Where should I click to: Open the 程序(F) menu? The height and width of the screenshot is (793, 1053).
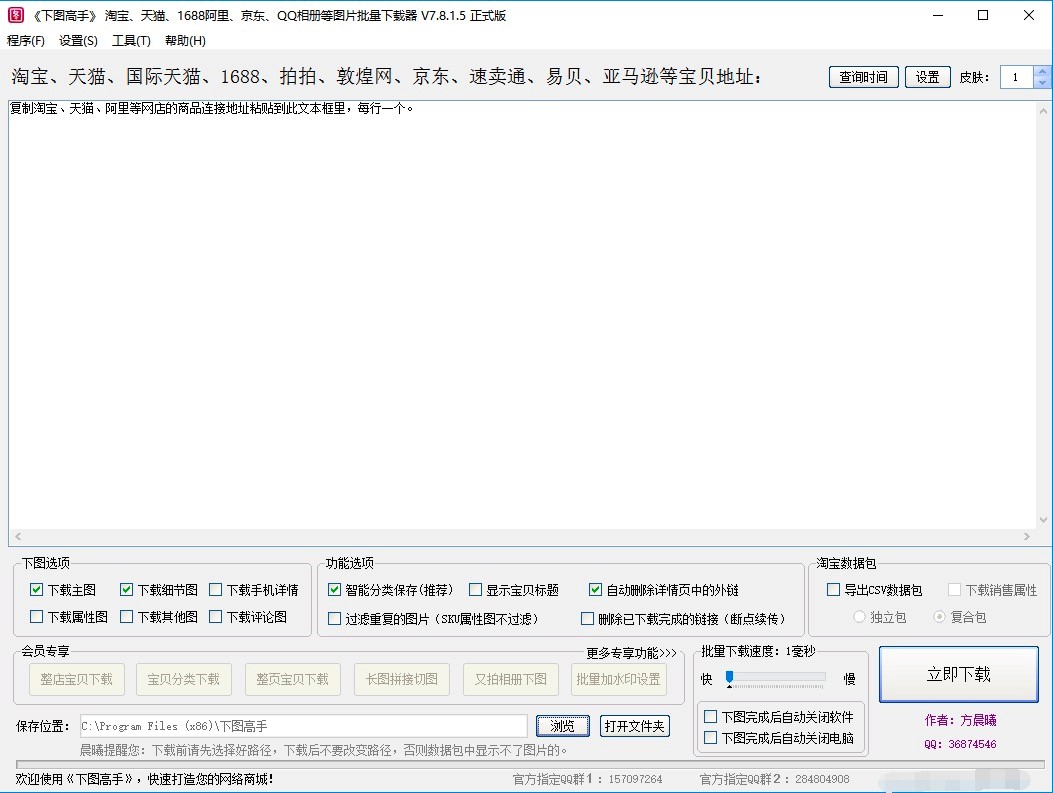tap(26, 41)
